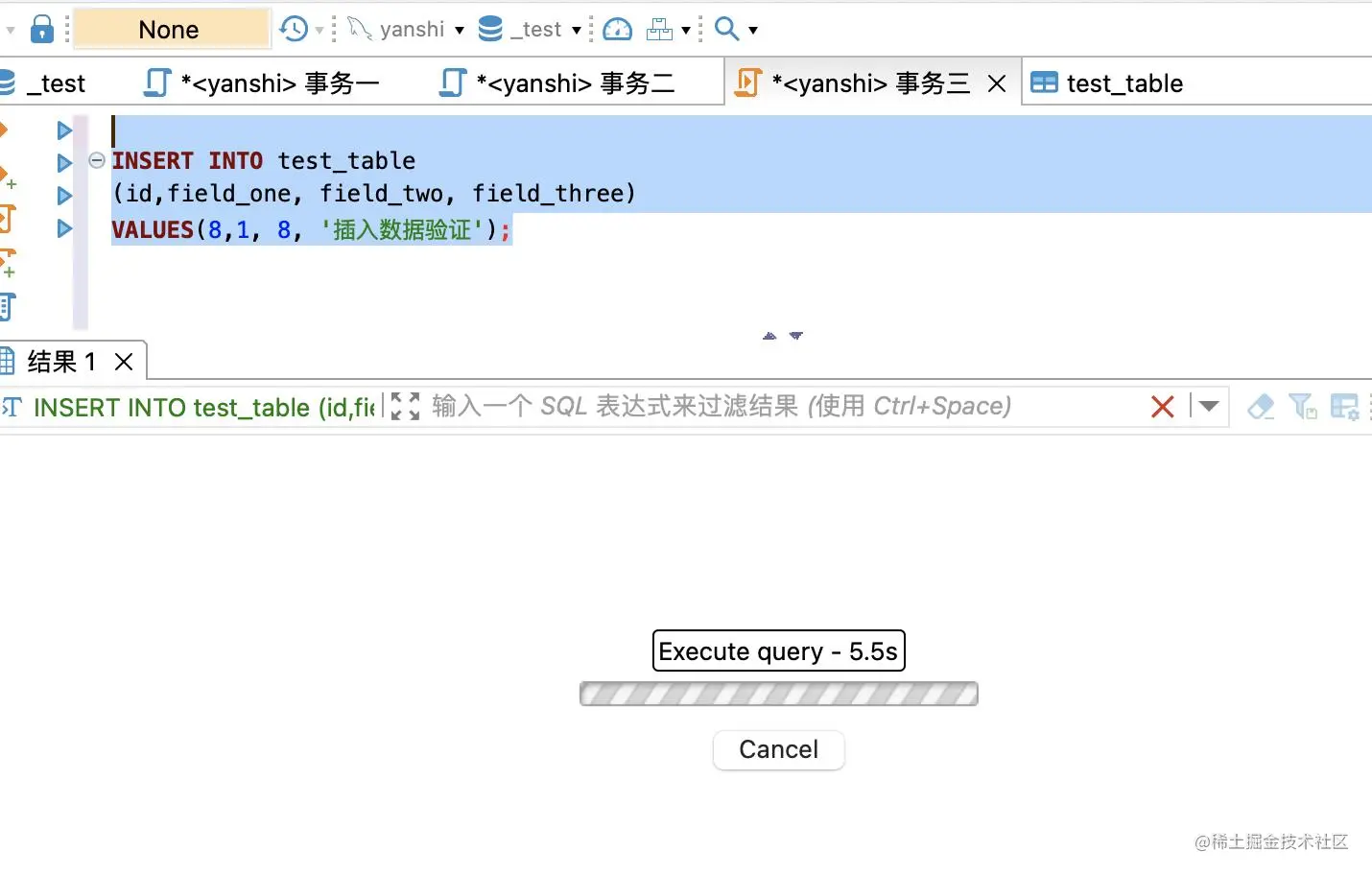Open the yanshi connection dropdown

click(x=461, y=30)
